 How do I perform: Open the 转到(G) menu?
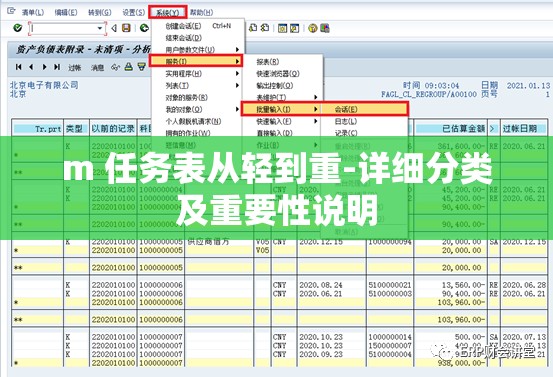[100, 13]
